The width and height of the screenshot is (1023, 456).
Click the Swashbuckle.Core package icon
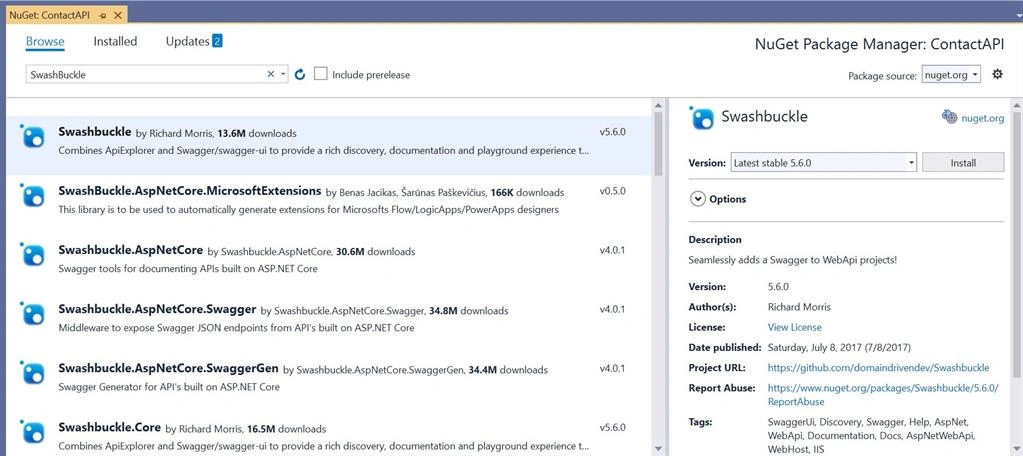[x=33, y=433]
